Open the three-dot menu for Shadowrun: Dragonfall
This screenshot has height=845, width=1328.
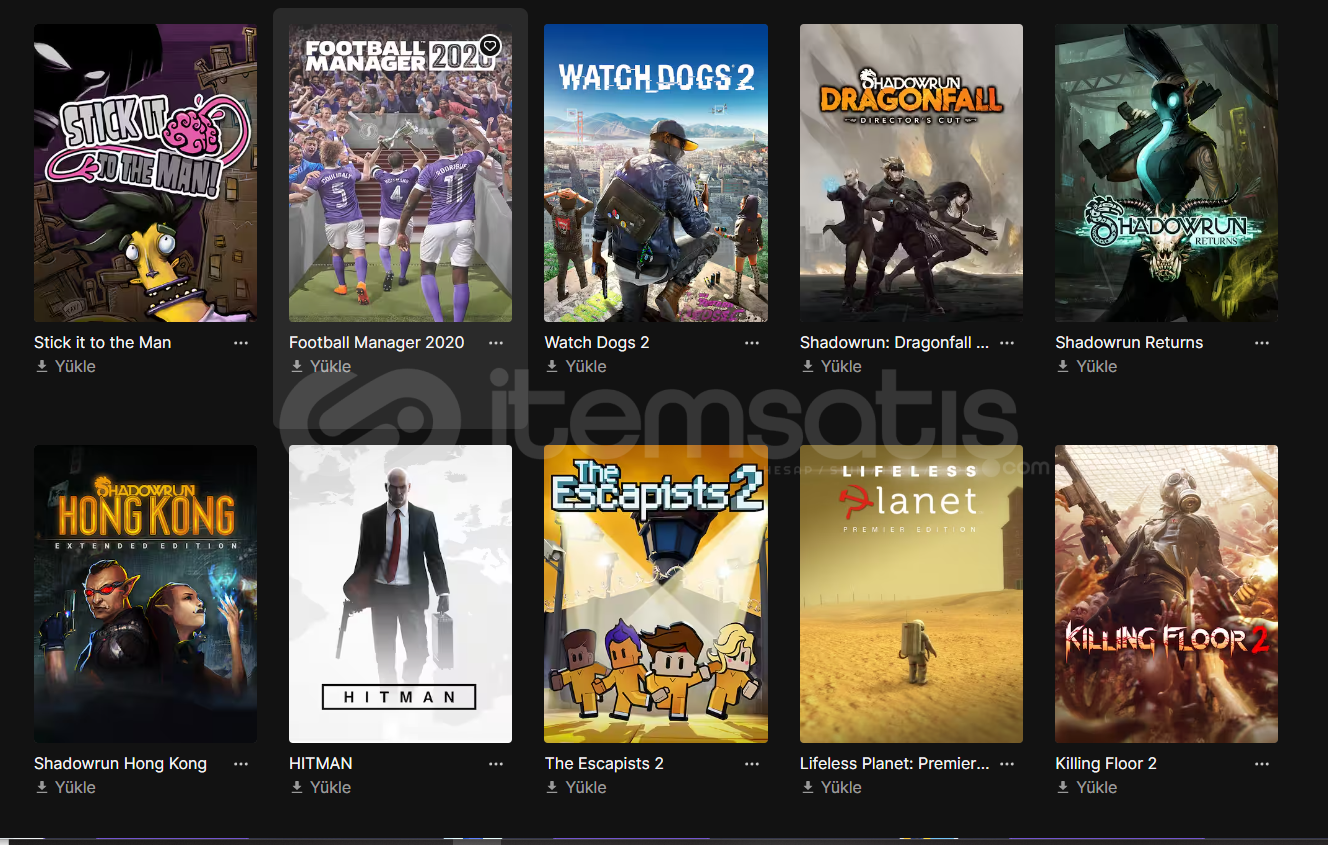click(x=1007, y=342)
